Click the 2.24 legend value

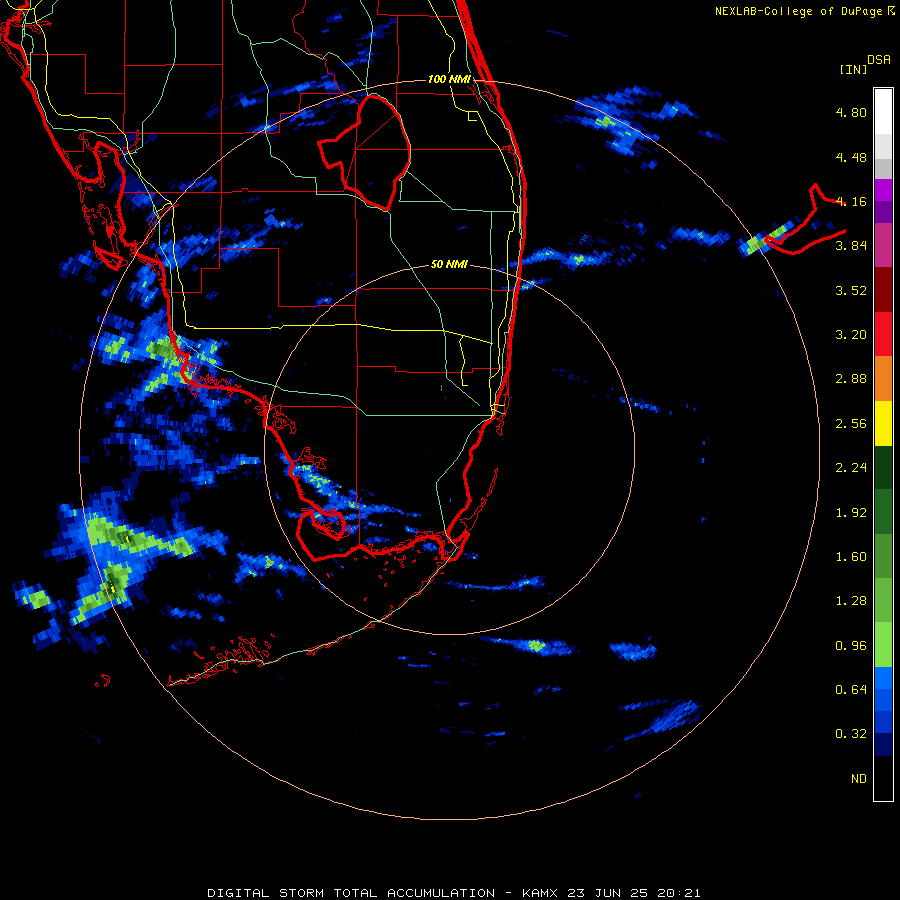point(851,468)
